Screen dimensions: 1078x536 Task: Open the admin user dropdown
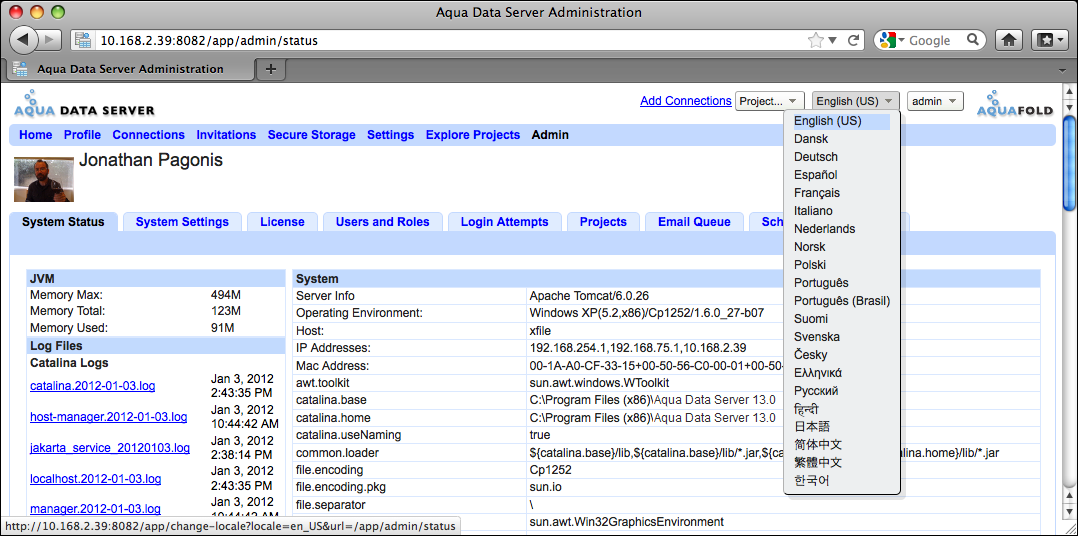click(935, 101)
